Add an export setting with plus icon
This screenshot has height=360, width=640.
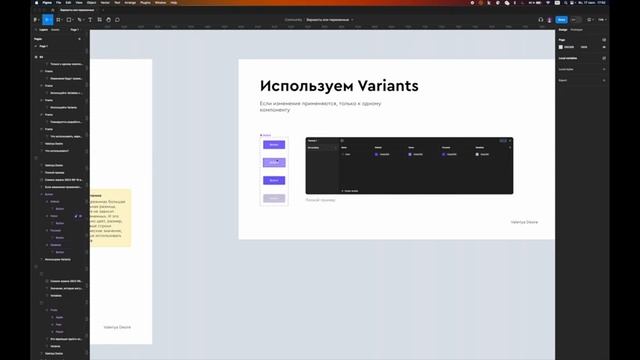[x=604, y=80]
